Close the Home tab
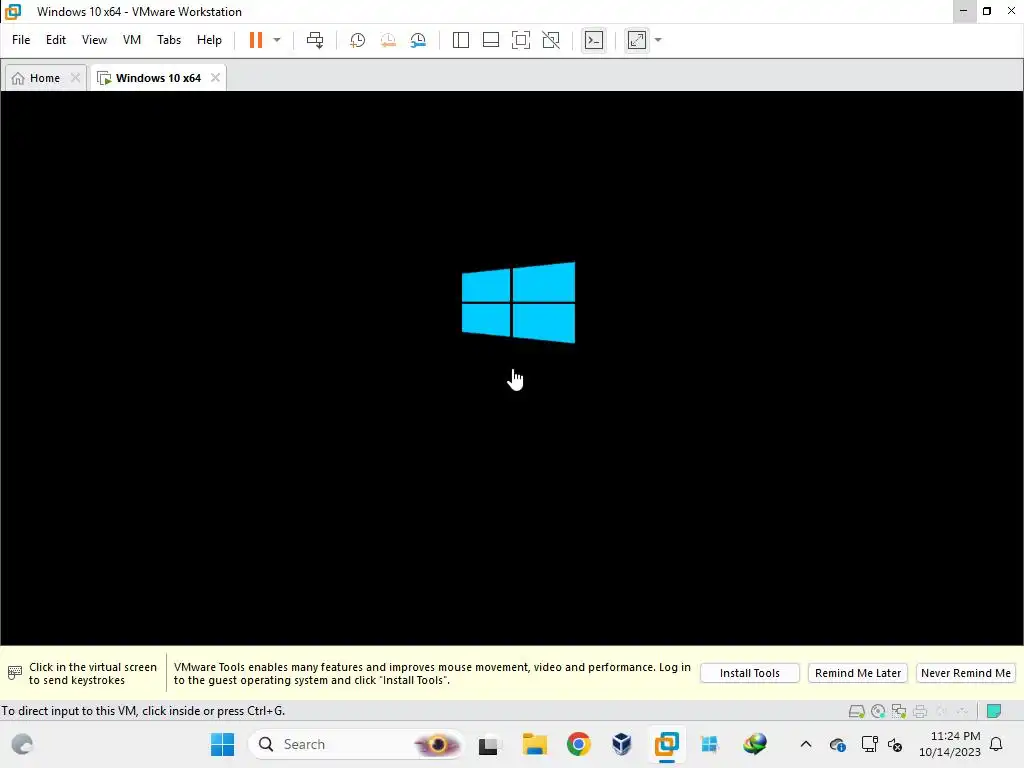The image size is (1024, 768). click(75, 78)
